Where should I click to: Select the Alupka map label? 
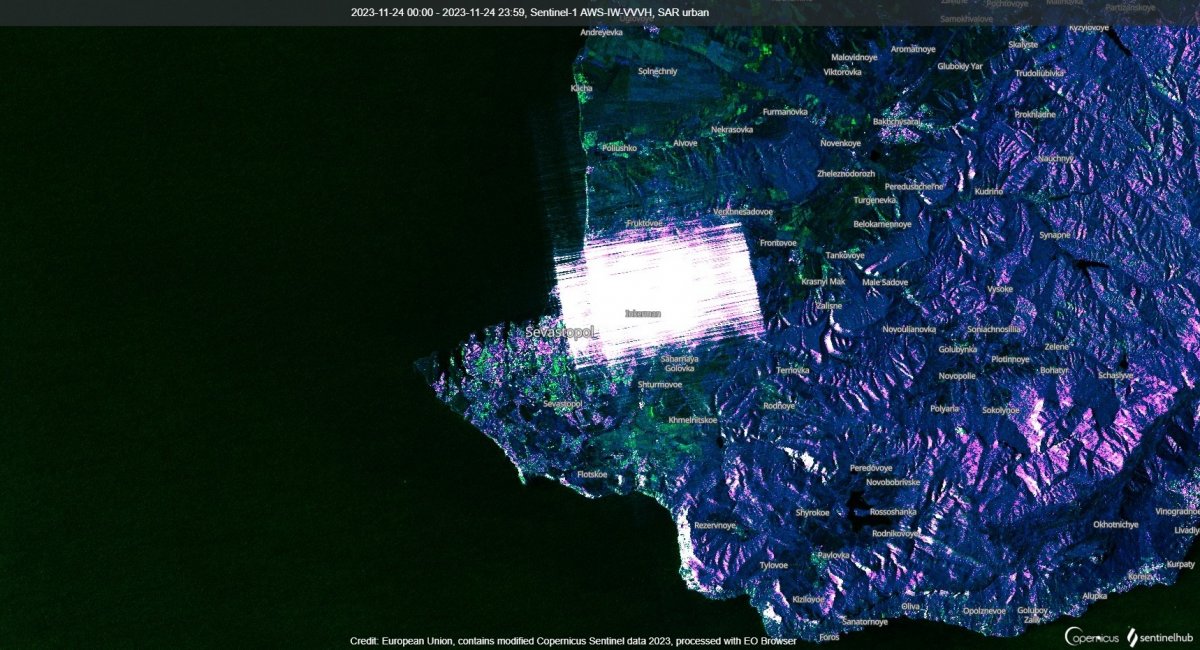click(x=1094, y=596)
